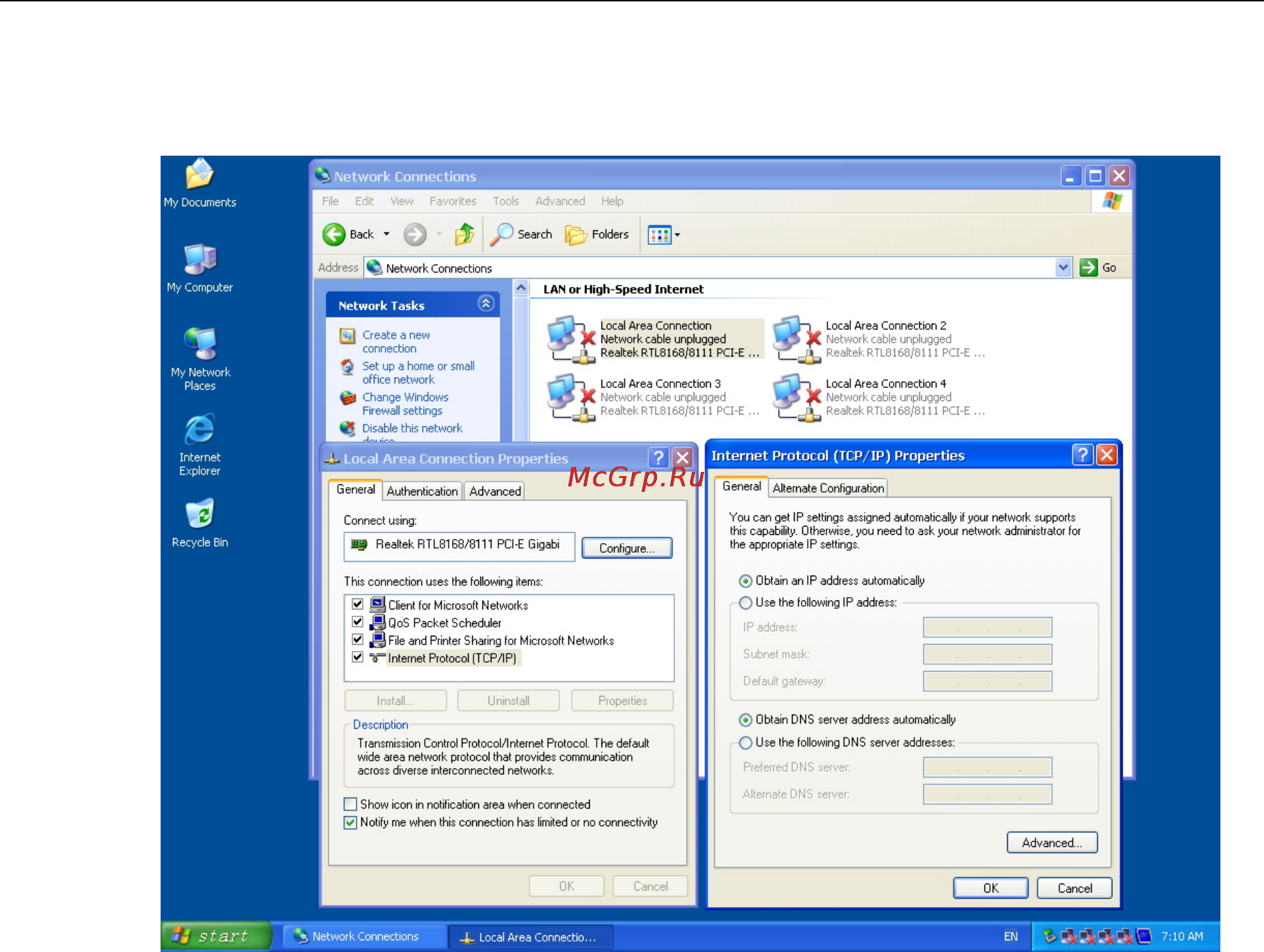Click the Forward arrow toolbar icon
The width and height of the screenshot is (1264, 952).
pyautogui.click(x=415, y=235)
